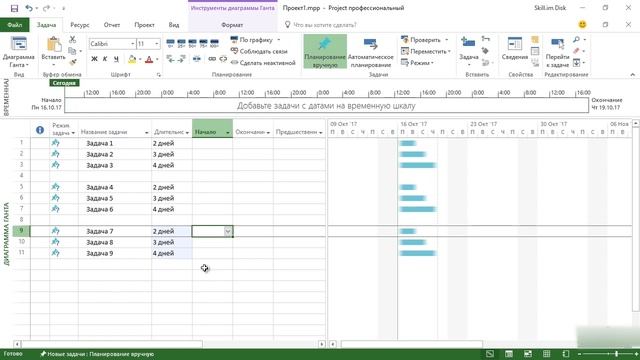Click the task Notes yellow icon
This screenshot has width=640, height=360.
(535, 40)
